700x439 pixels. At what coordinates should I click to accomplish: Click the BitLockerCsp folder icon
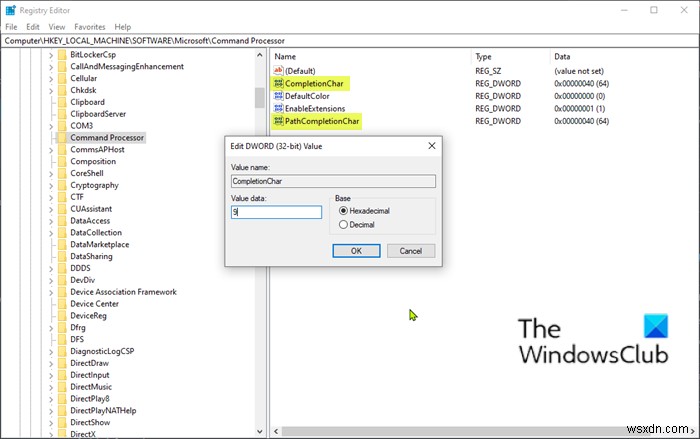coord(62,54)
